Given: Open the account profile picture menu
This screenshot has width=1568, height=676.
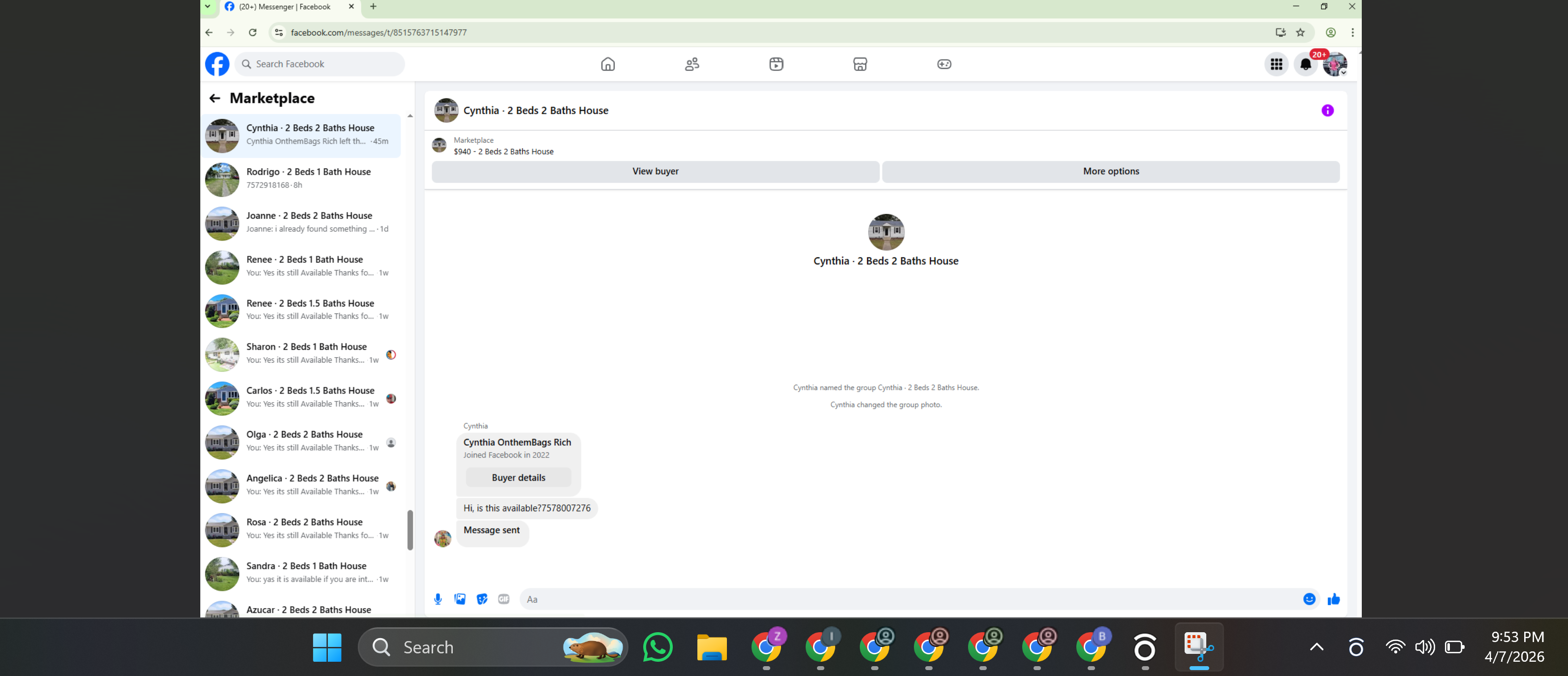Looking at the screenshot, I should tap(1335, 64).
